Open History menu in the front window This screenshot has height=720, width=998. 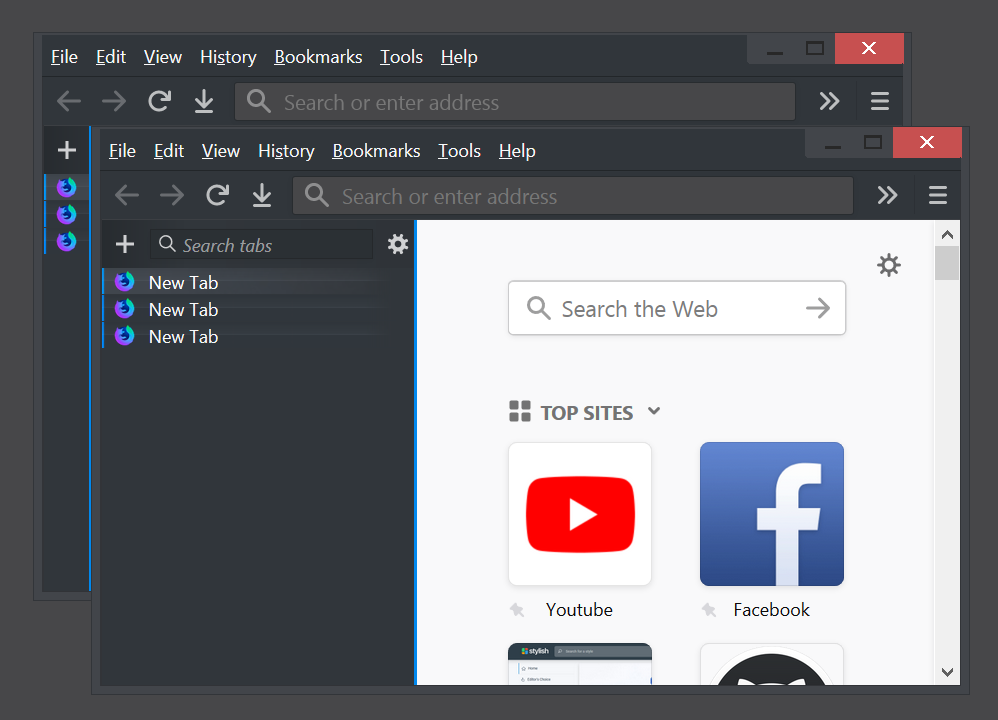tap(286, 151)
